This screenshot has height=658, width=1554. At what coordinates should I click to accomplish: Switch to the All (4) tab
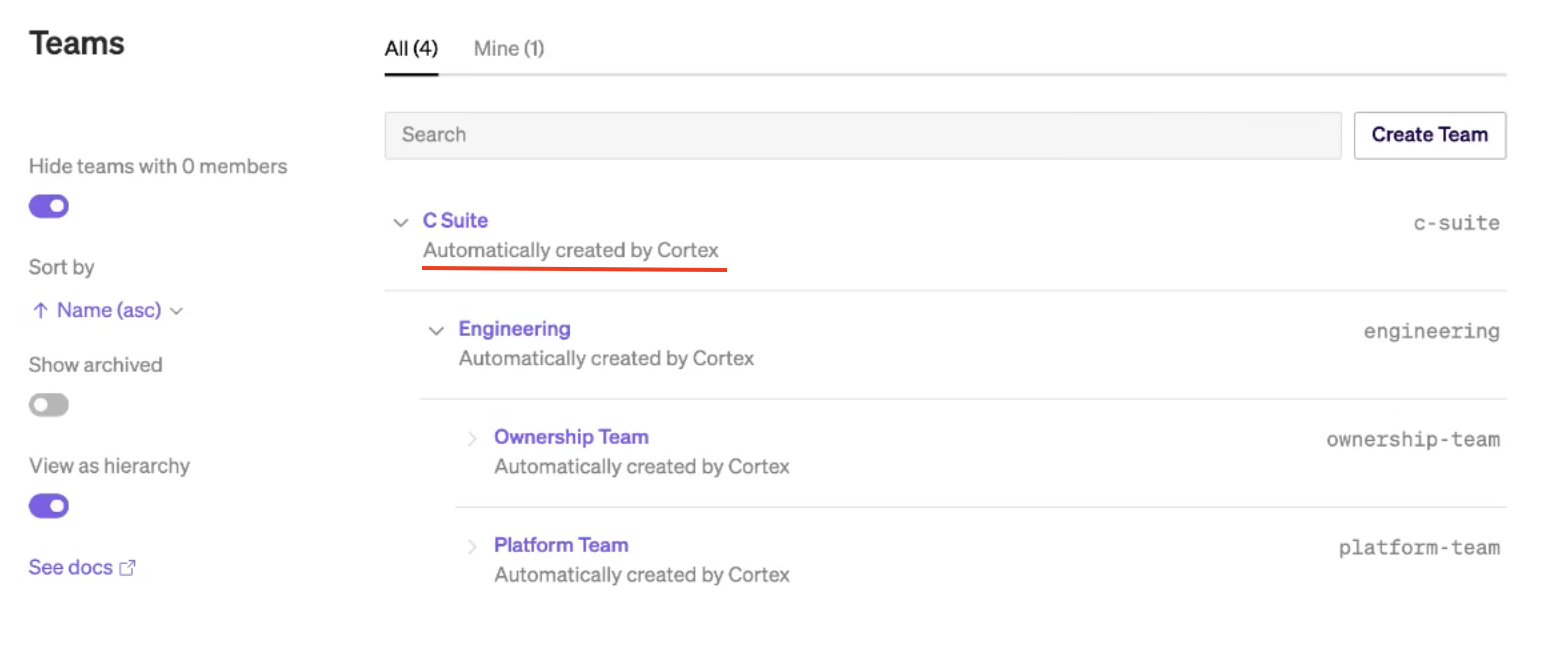(411, 48)
